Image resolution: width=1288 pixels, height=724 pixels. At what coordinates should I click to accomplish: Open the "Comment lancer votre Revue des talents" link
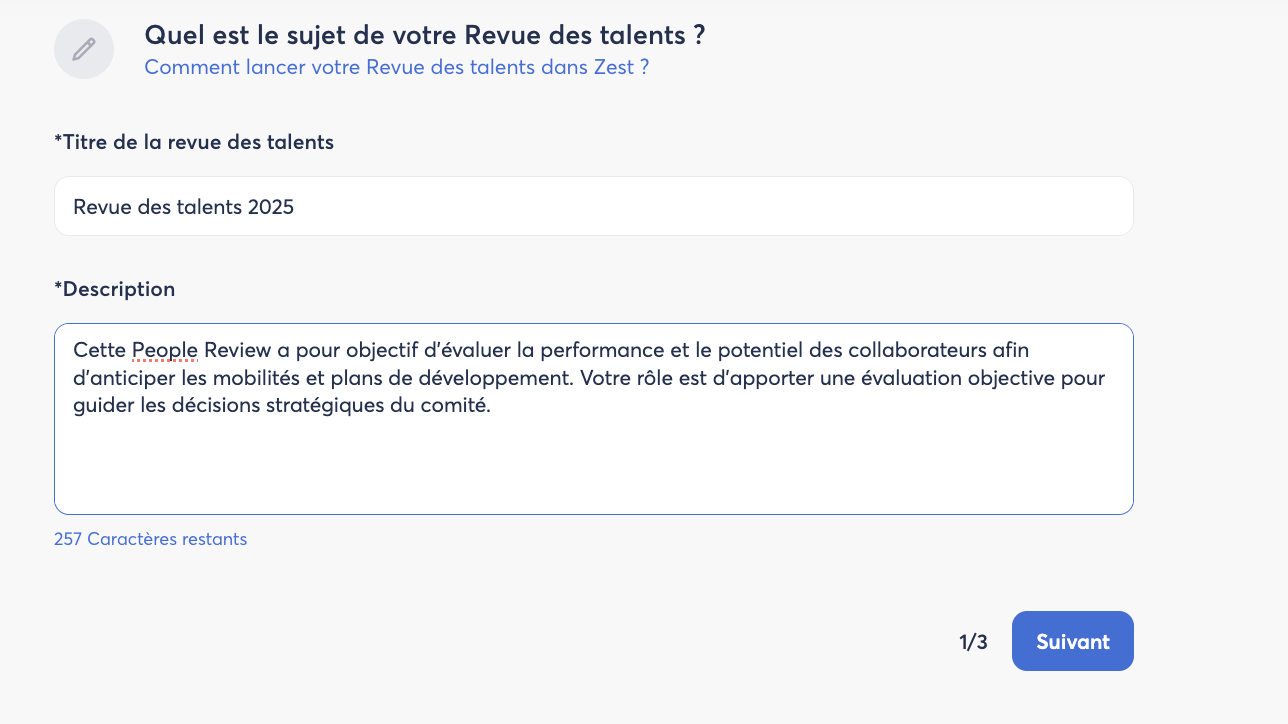396,67
